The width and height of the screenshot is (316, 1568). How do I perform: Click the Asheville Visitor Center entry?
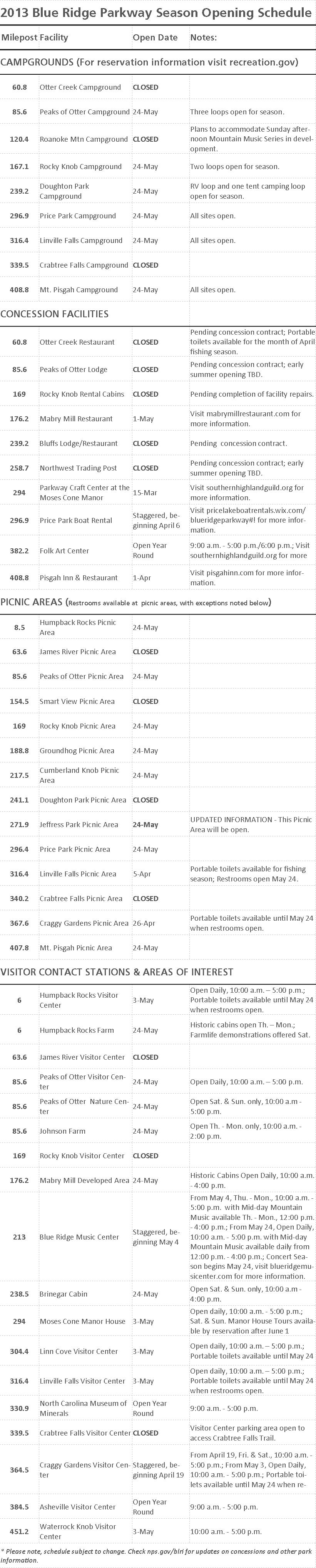(77, 1506)
